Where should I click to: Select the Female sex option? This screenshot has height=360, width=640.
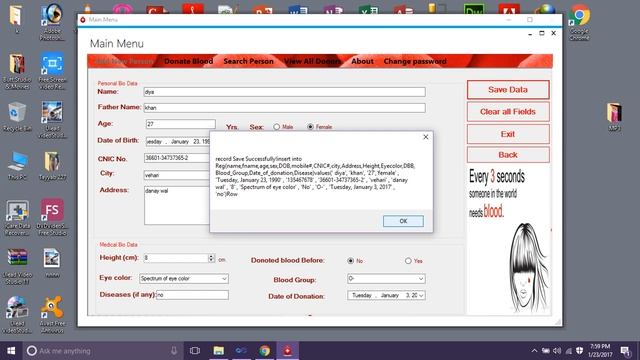click(x=310, y=127)
